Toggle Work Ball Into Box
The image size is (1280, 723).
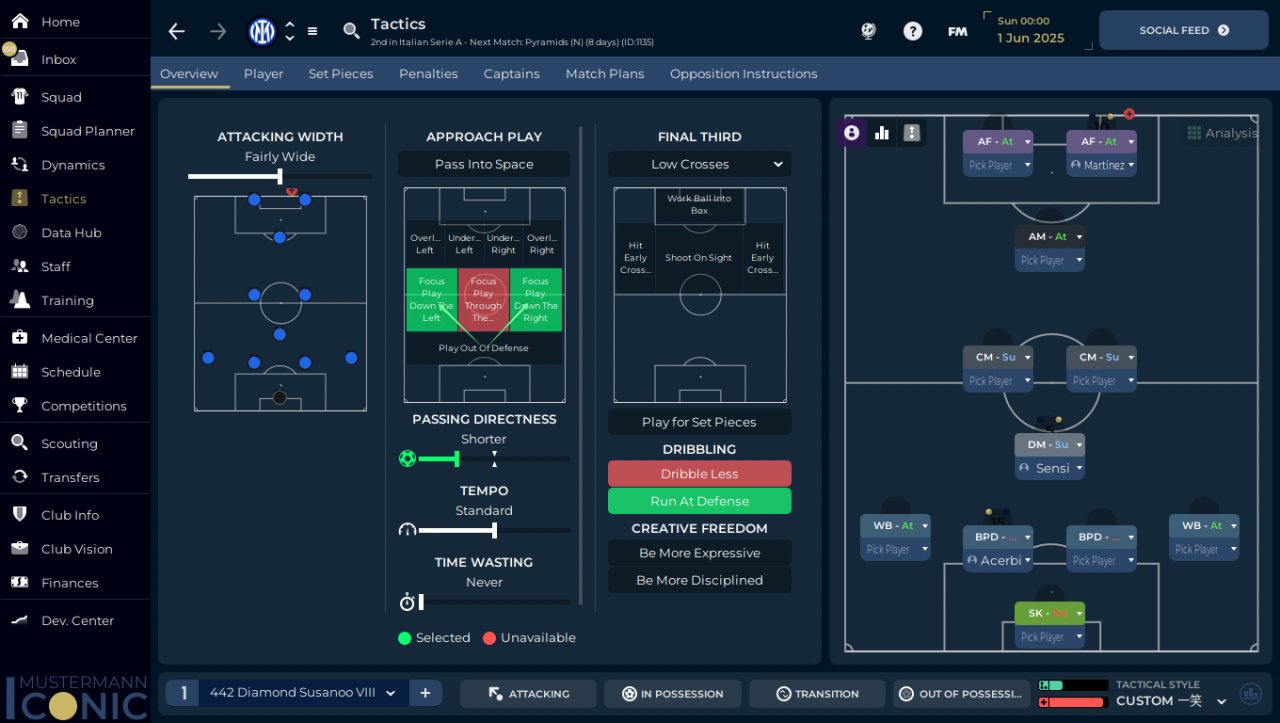pos(699,205)
